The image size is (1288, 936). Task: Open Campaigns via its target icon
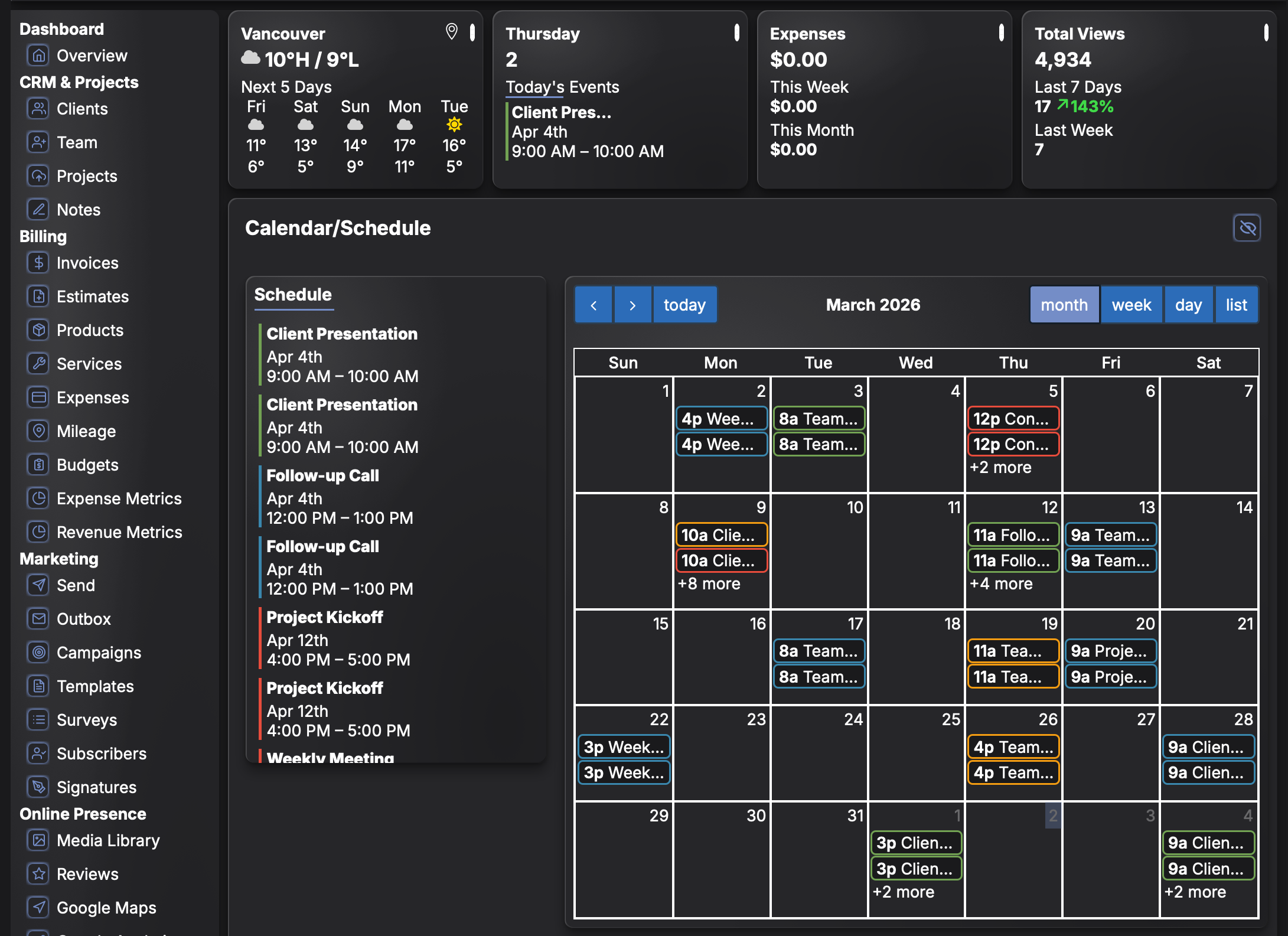(x=38, y=653)
